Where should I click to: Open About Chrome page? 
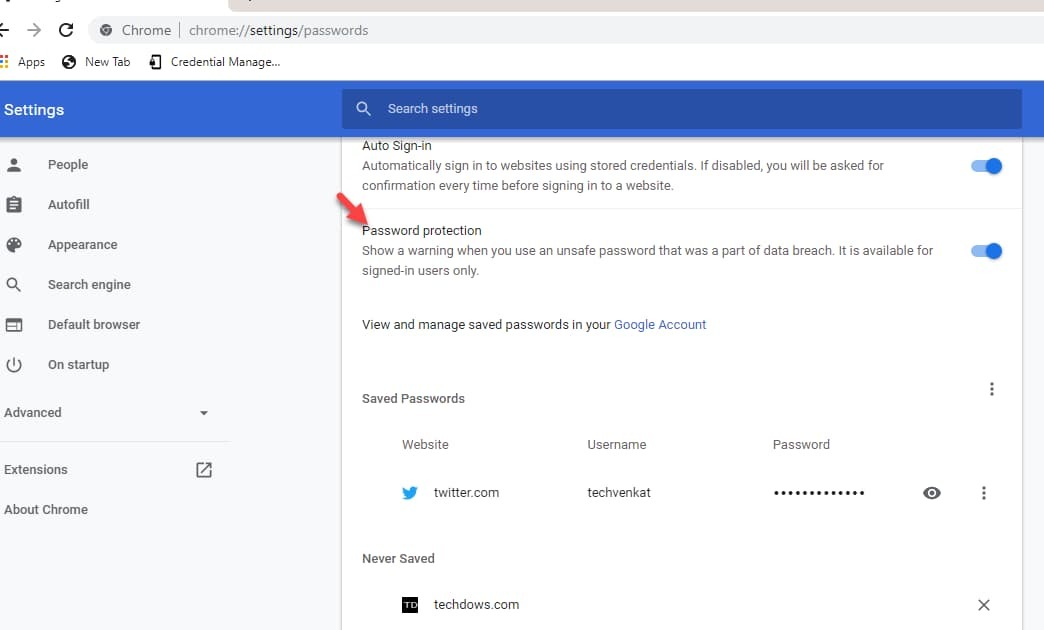(46, 510)
